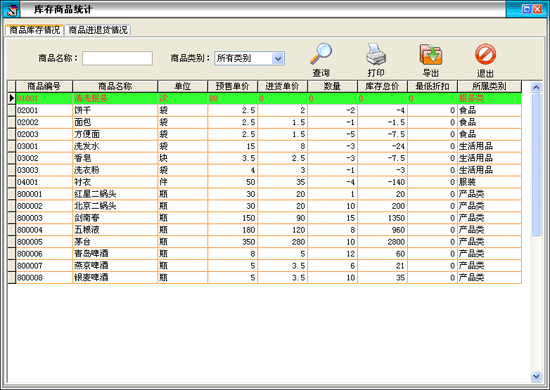Click scrollbar down arrow at bottom
The height and width of the screenshot is (390, 550).
pos(536,377)
